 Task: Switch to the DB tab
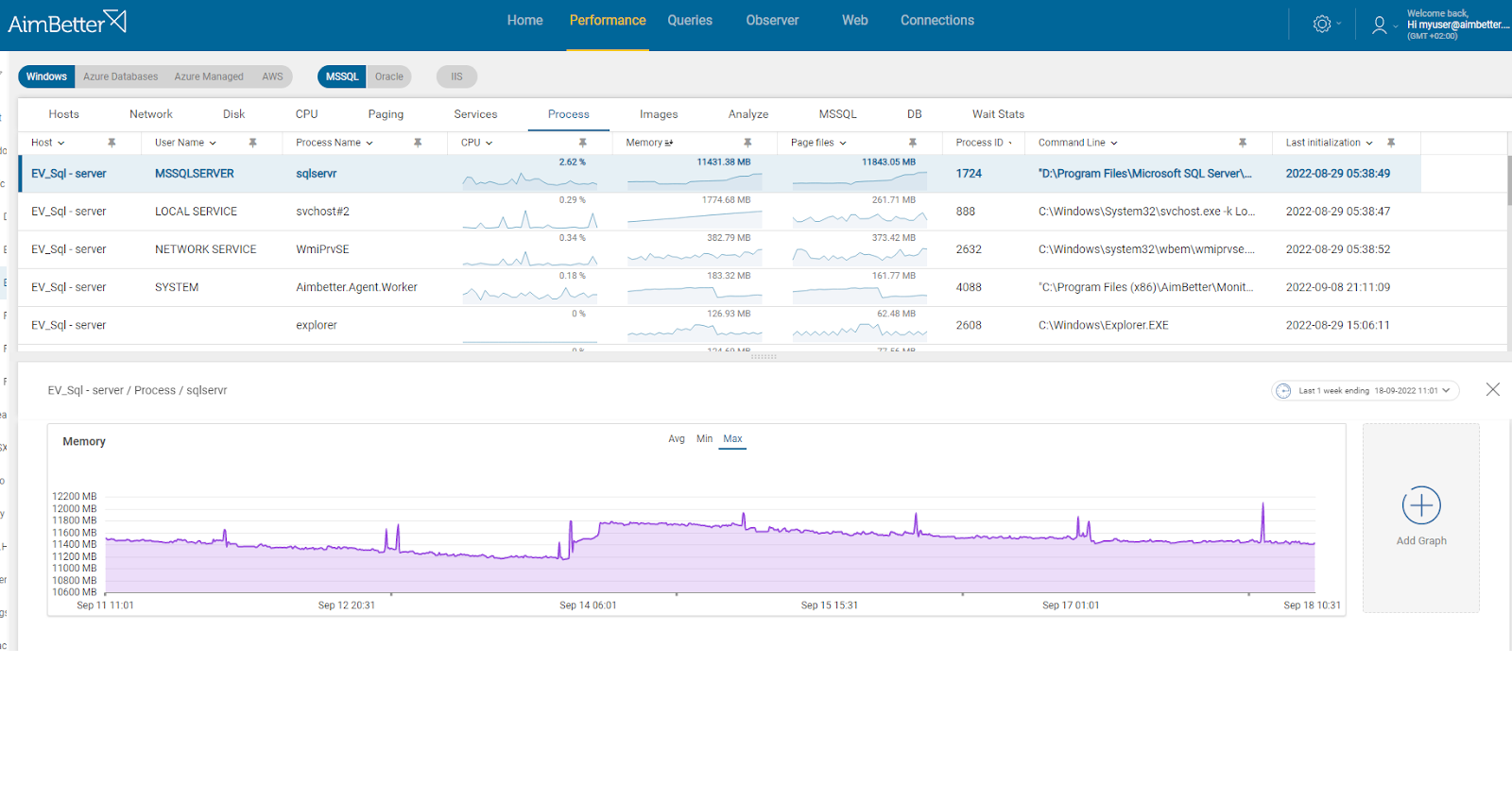(915, 114)
